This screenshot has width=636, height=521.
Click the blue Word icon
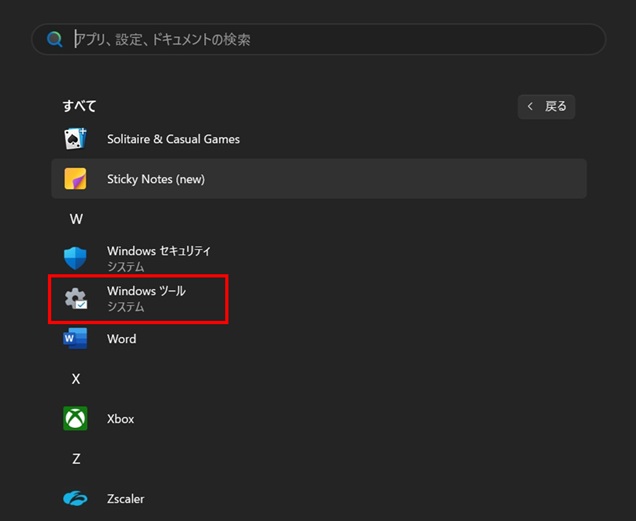(x=75, y=339)
